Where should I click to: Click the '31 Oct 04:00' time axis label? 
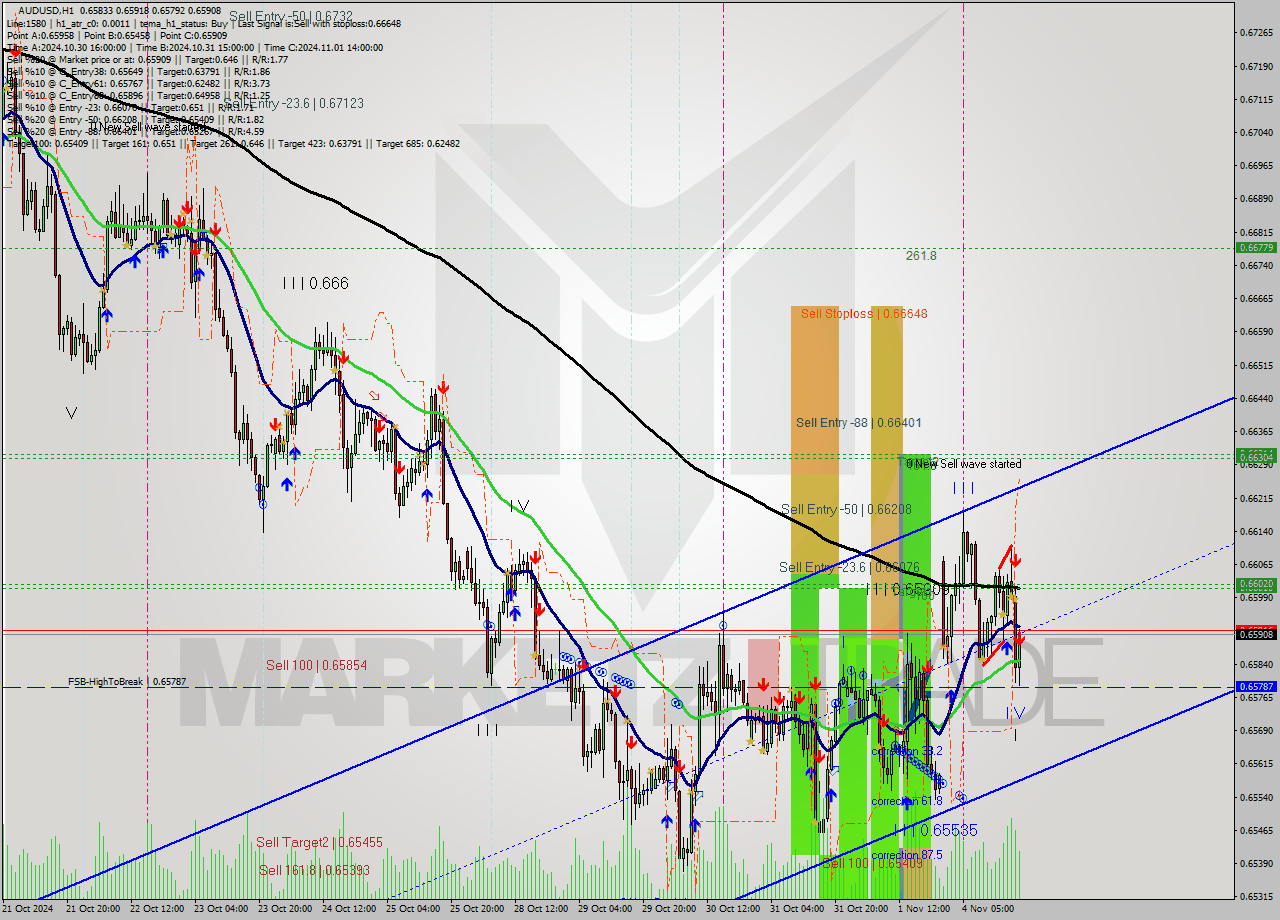(797, 909)
